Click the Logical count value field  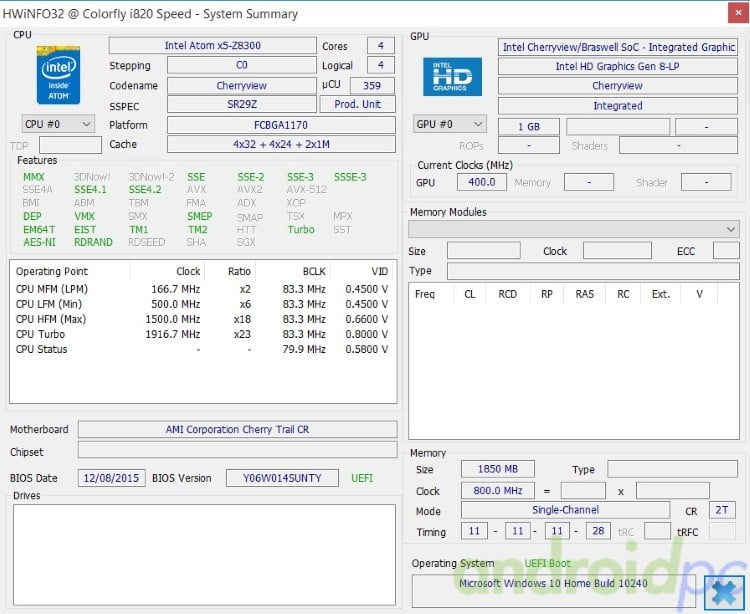point(381,65)
